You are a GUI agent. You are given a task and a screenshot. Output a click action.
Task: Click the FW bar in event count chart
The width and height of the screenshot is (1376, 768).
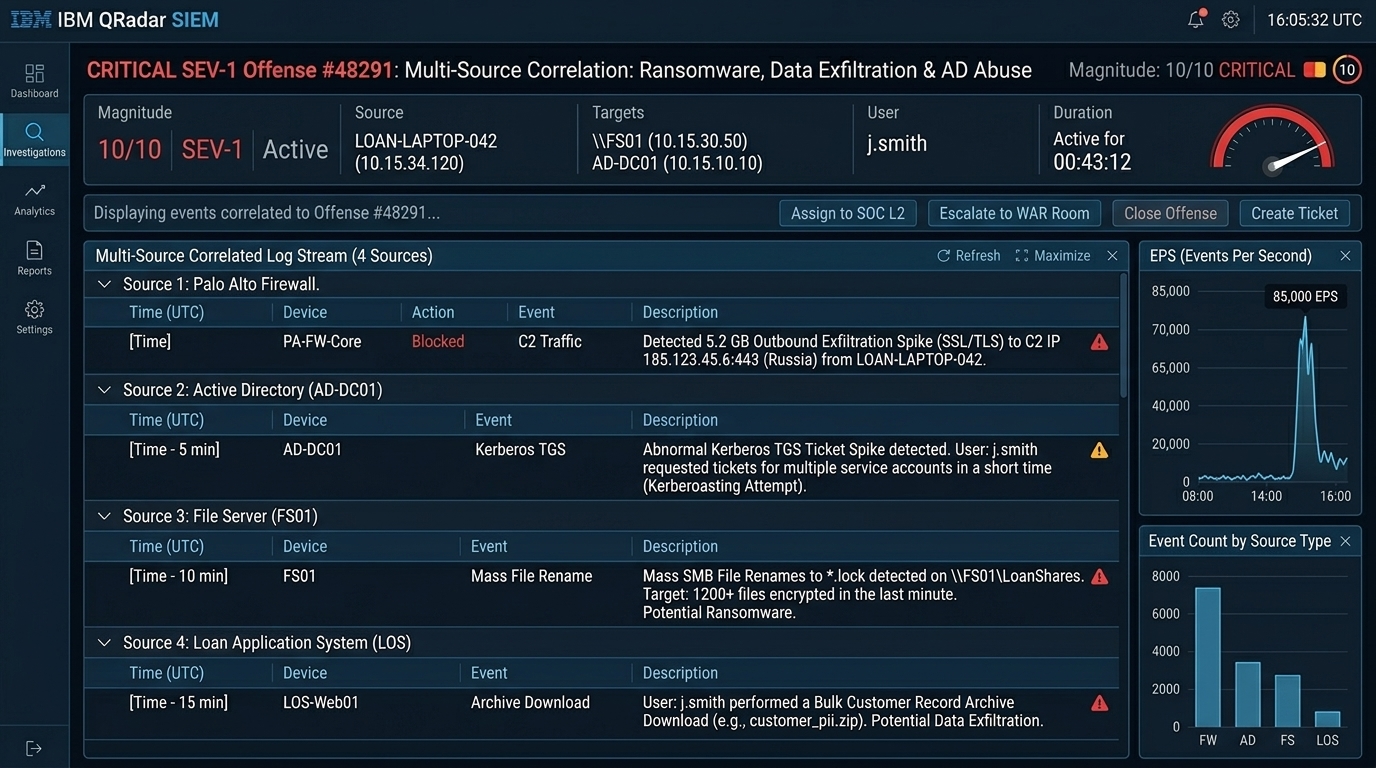(x=1207, y=657)
